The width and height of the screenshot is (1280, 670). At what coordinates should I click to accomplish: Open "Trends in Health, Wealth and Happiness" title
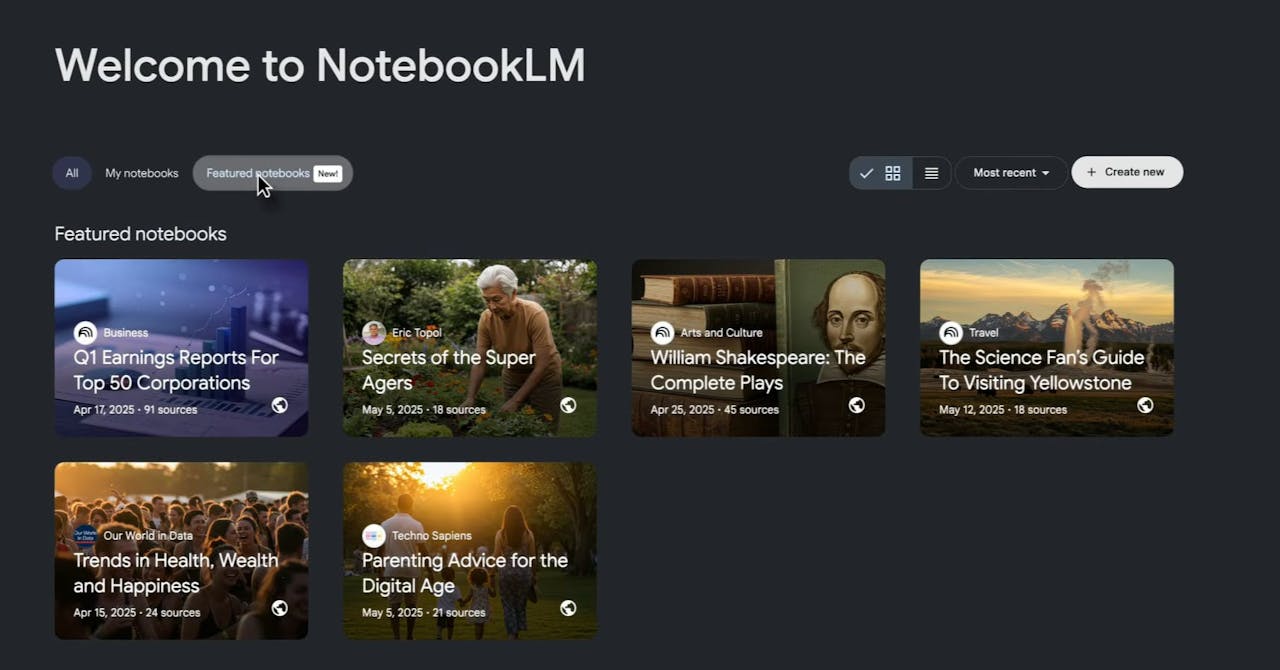(176, 573)
